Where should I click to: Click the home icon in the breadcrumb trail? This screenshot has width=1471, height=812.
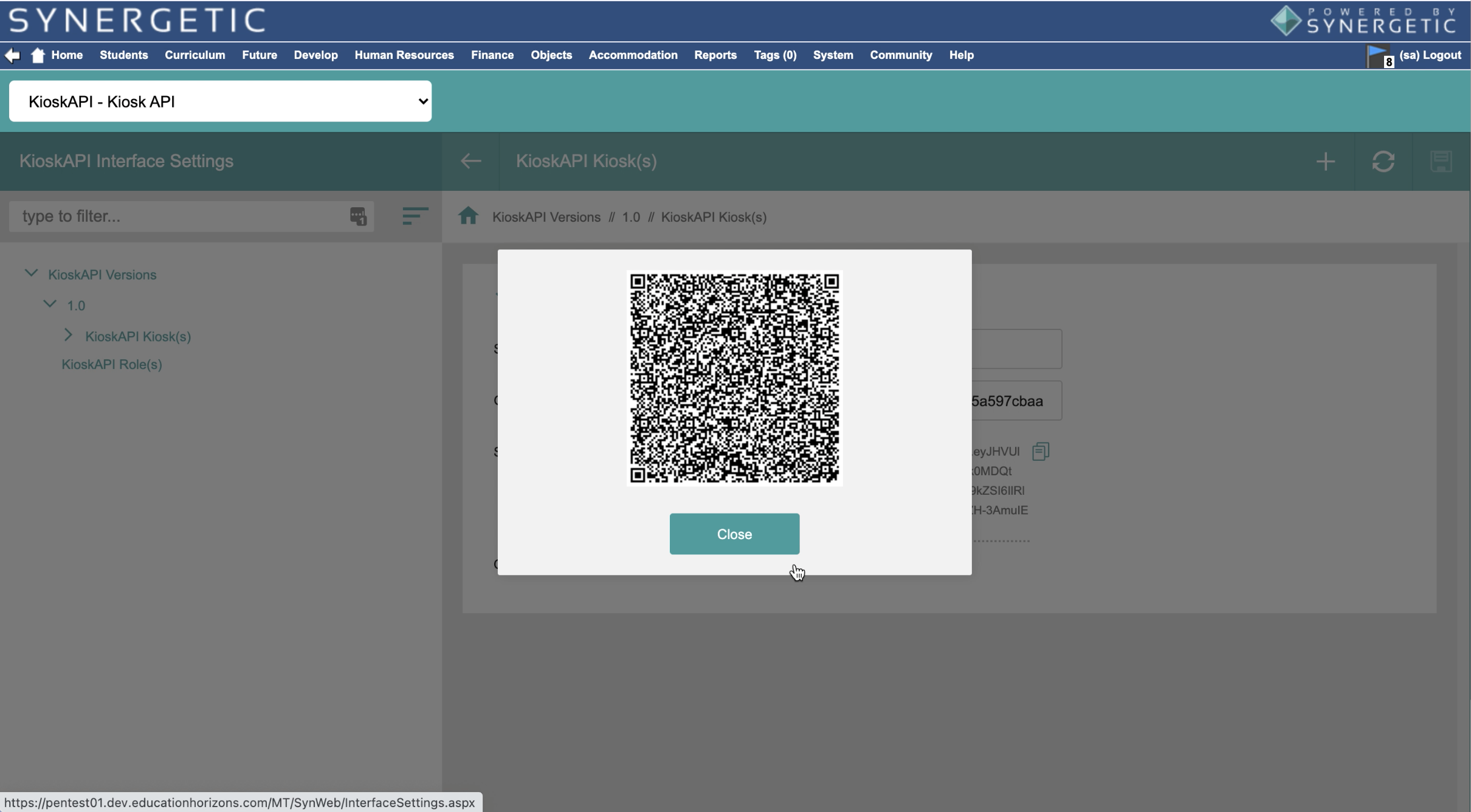pos(468,216)
